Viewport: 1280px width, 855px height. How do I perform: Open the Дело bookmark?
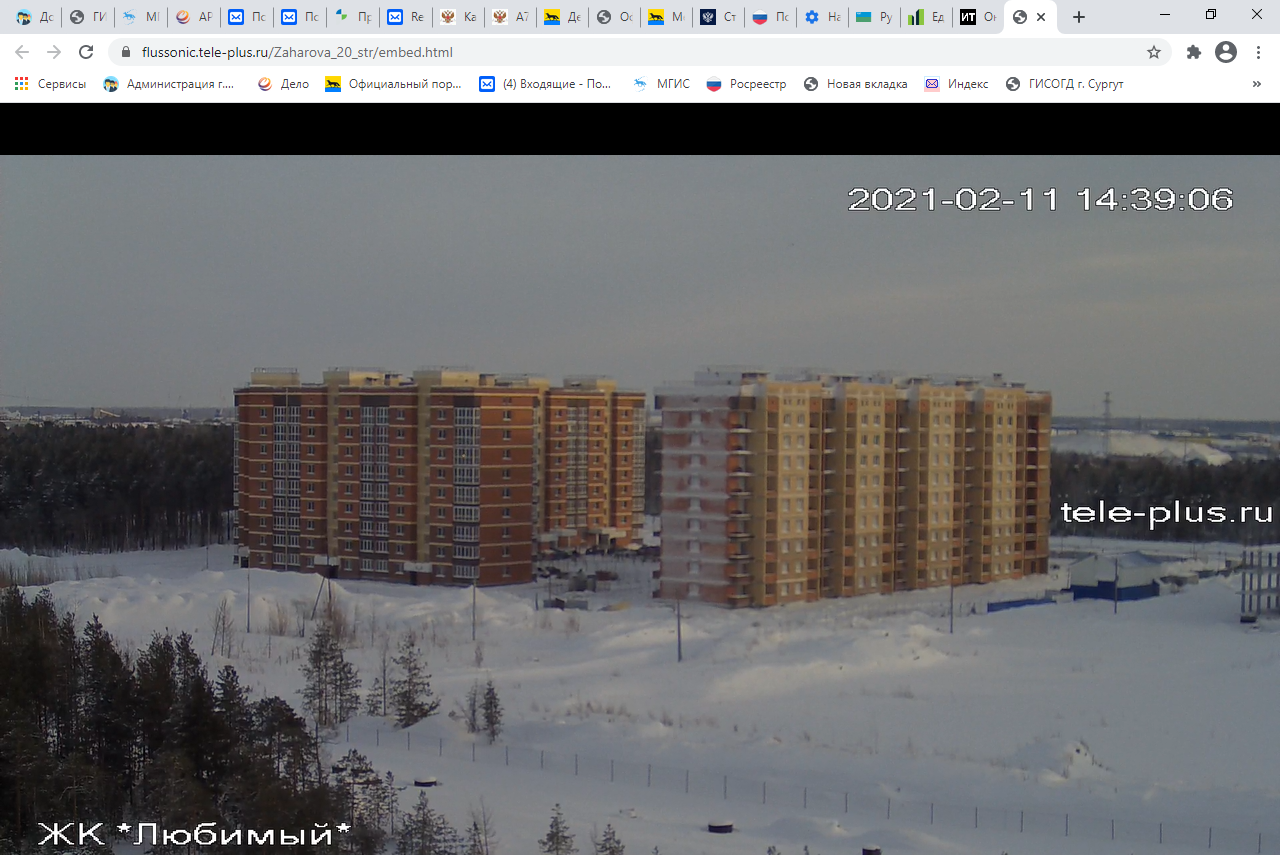pyautogui.click(x=283, y=84)
